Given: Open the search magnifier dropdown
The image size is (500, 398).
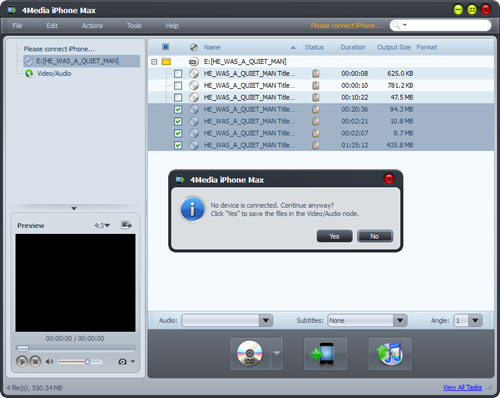Looking at the screenshot, I should 399,25.
